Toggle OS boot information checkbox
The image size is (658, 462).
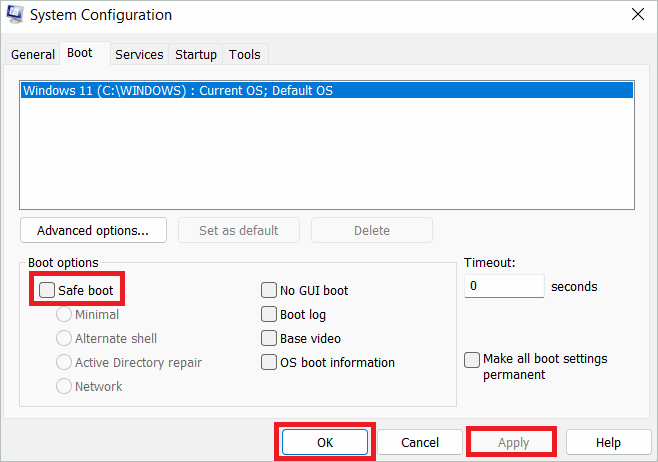pyautogui.click(x=269, y=363)
